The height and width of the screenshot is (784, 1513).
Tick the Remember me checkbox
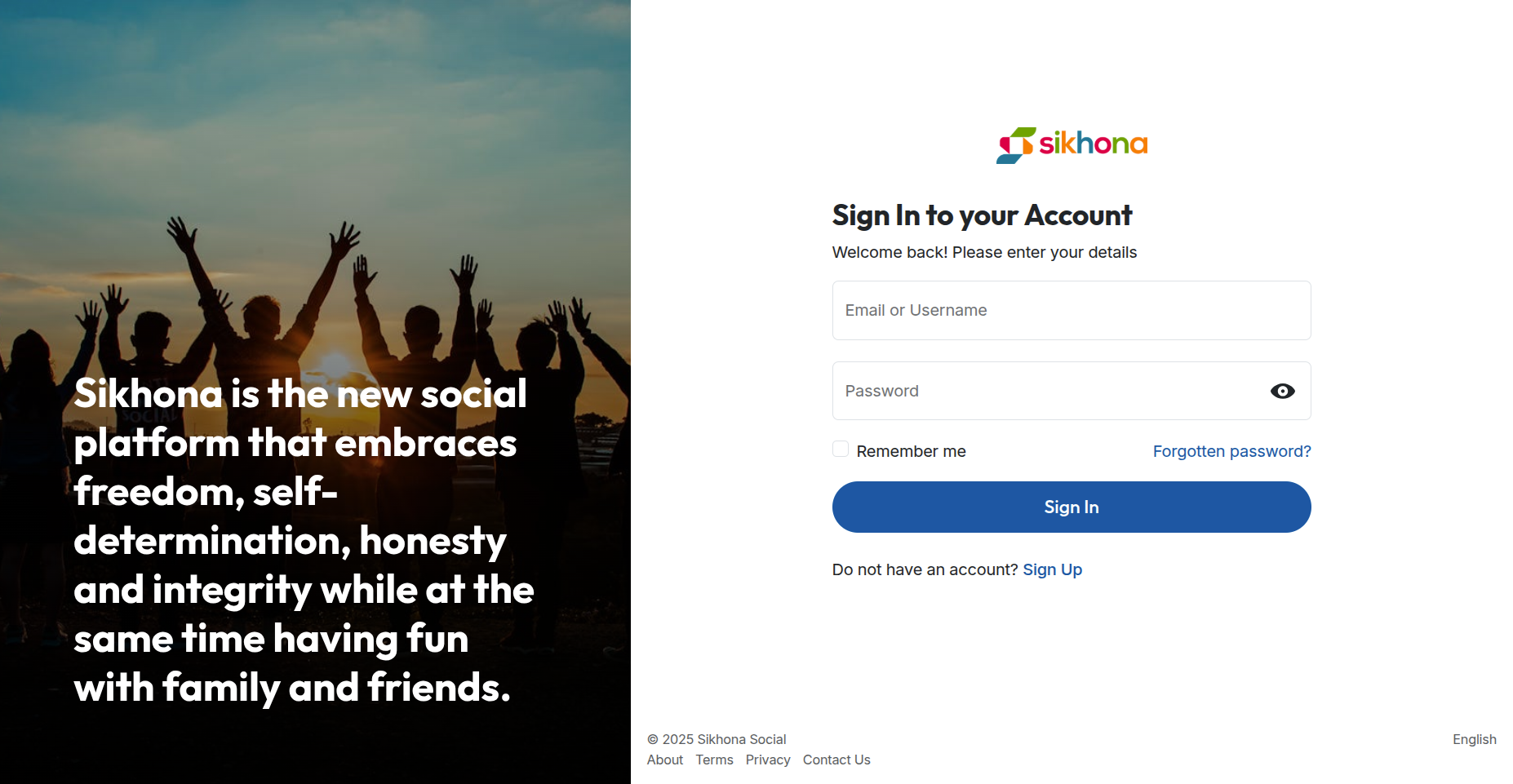(x=841, y=450)
